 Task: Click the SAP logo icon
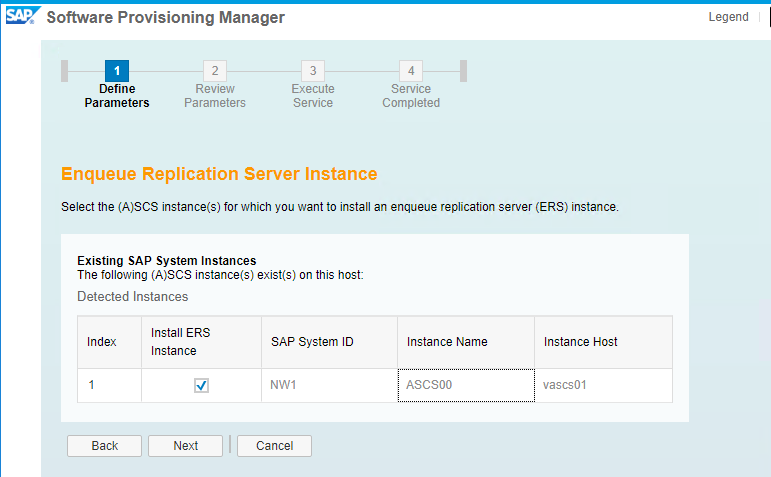point(22,16)
